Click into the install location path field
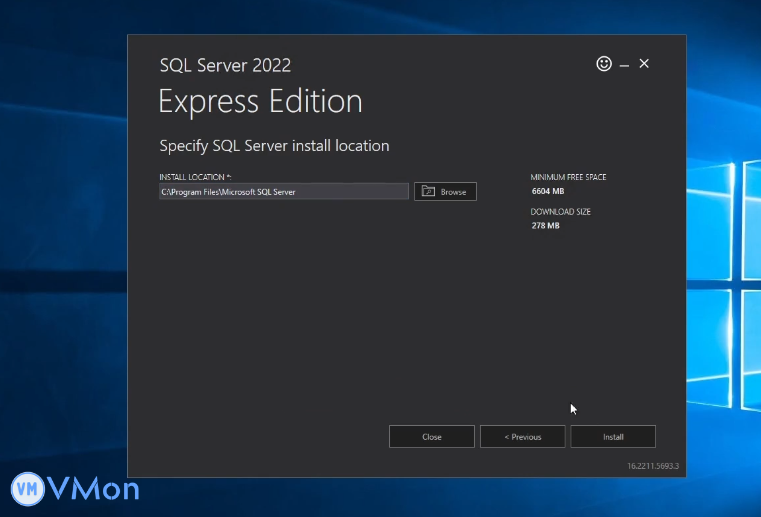This screenshot has width=761, height=517. click(284, 191)
